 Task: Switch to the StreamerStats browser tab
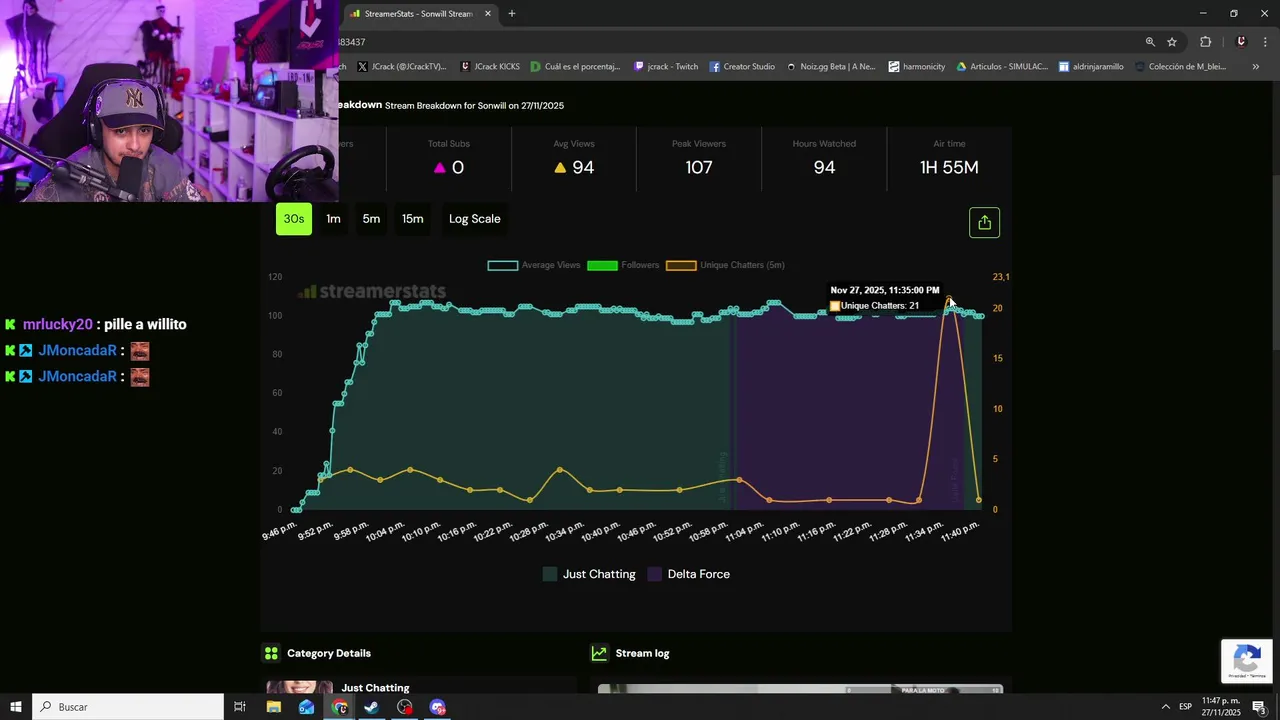[418, 14]
